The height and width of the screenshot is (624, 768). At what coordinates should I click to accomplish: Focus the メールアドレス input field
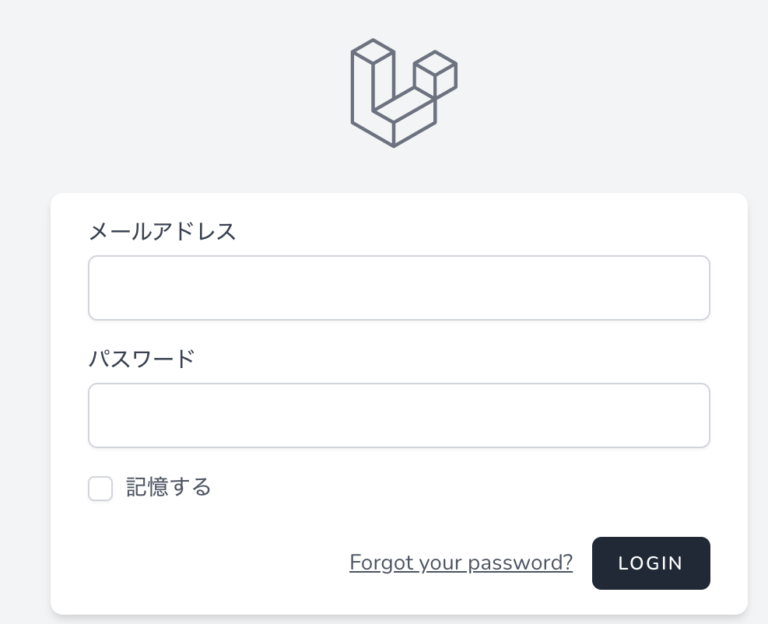[399, 288]
